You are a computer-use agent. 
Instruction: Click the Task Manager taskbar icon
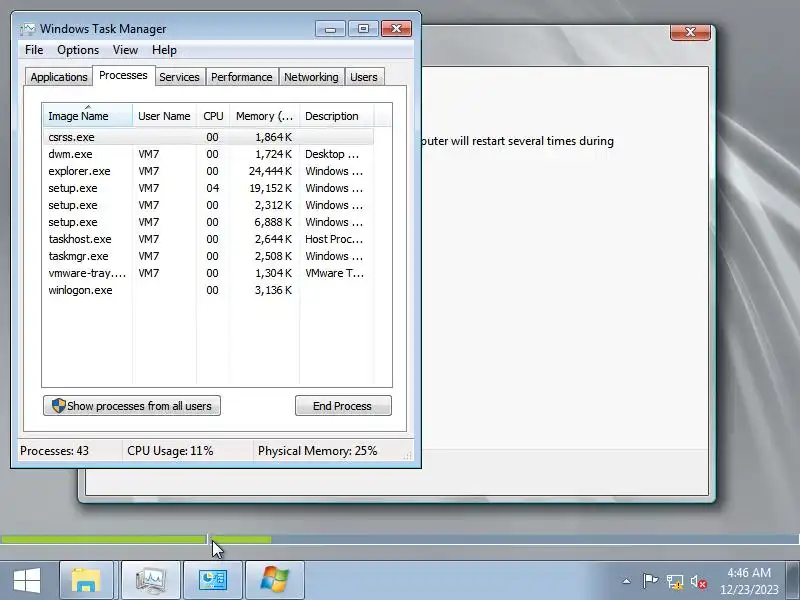coord(151,581)
